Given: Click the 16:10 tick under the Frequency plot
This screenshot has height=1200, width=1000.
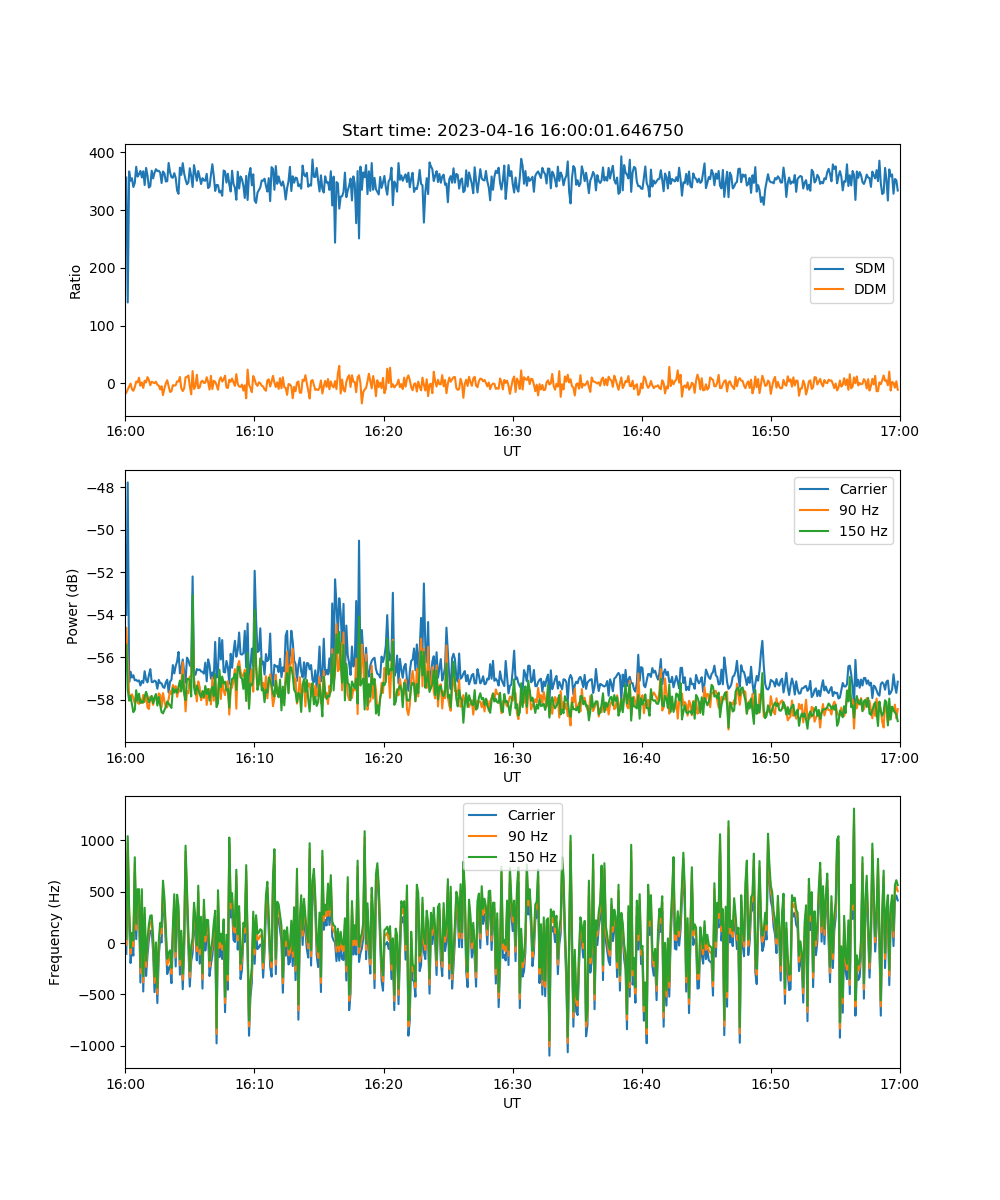Looking at the screenshot, I should [254, 1084].
